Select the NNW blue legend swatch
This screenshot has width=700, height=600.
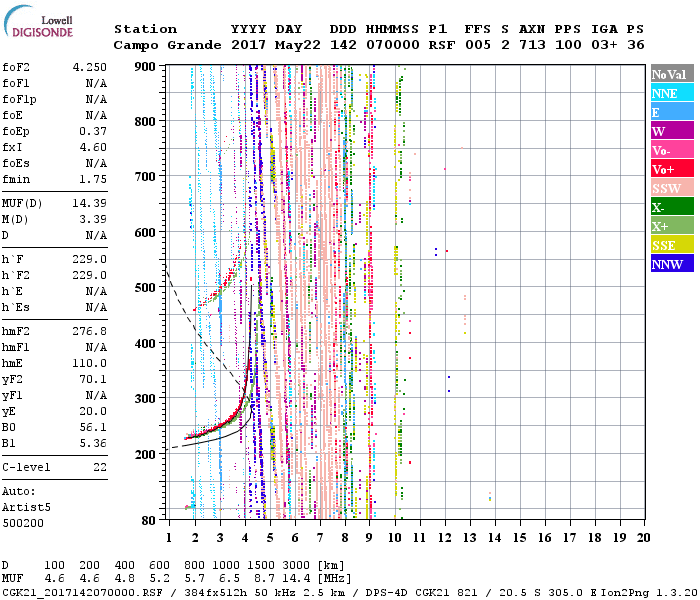(x=671, y=264)
